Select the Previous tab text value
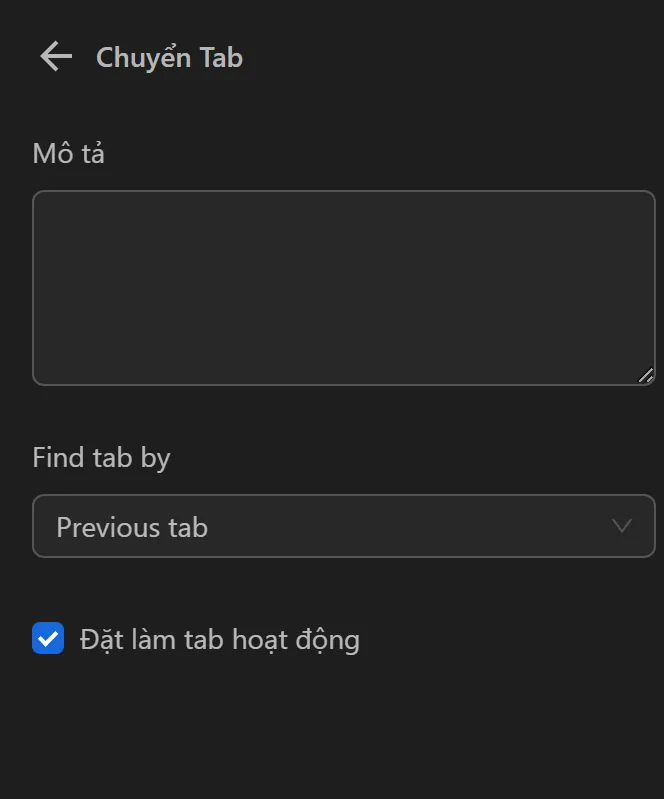Screen dimensions: 664x799 [x=132, y=527]
